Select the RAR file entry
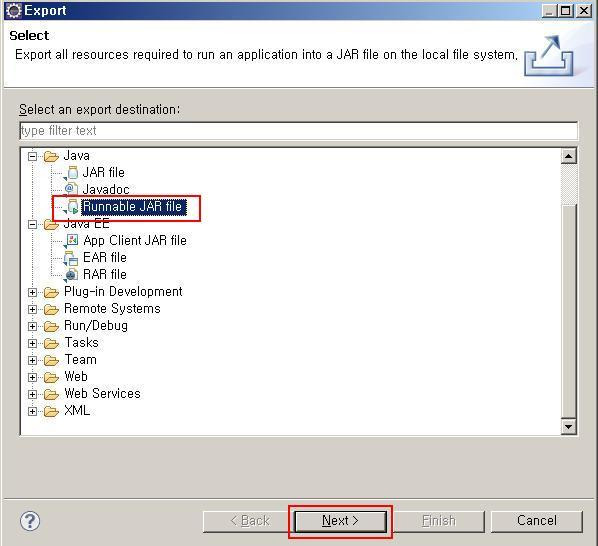The image size is (598, 546). point(104,275)
